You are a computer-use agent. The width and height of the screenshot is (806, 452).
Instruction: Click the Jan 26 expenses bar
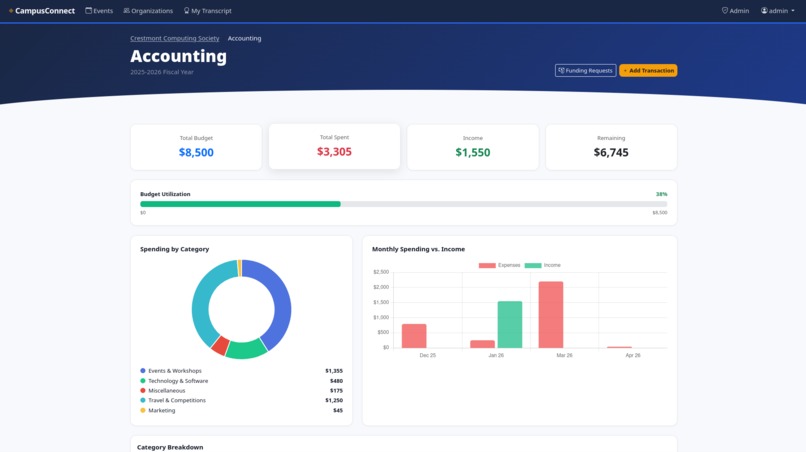pos(482,344)
